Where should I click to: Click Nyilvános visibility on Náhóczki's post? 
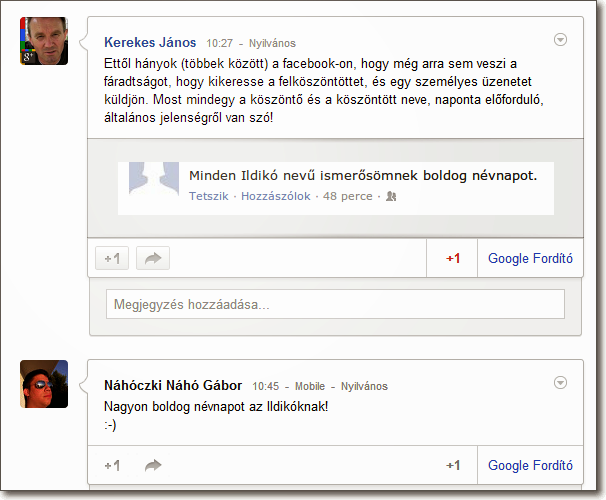(364, 386)
